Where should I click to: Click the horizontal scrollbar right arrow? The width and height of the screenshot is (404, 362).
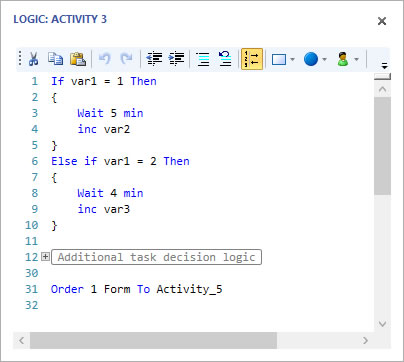pos(366,340)
